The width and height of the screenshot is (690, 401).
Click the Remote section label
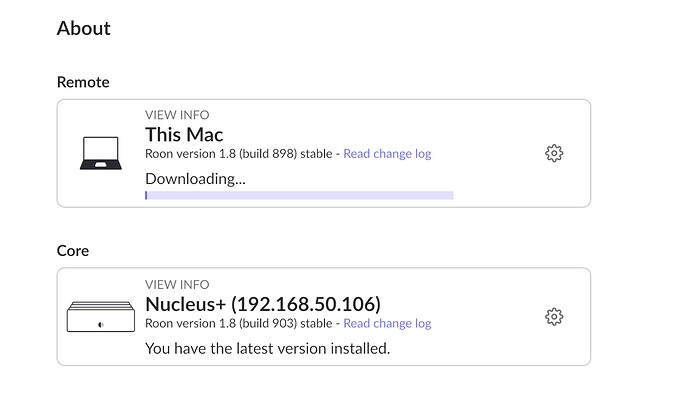83,82
